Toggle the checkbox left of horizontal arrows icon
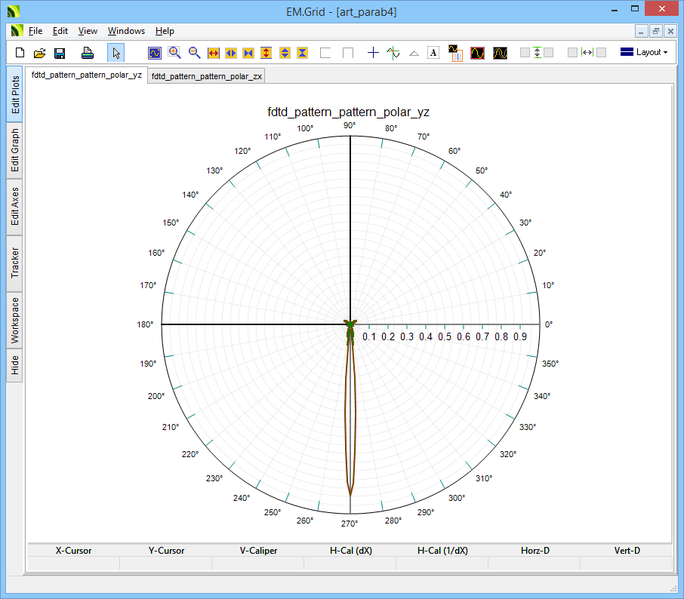Viewport: 684px width, 599px height. tap(572, 52)
